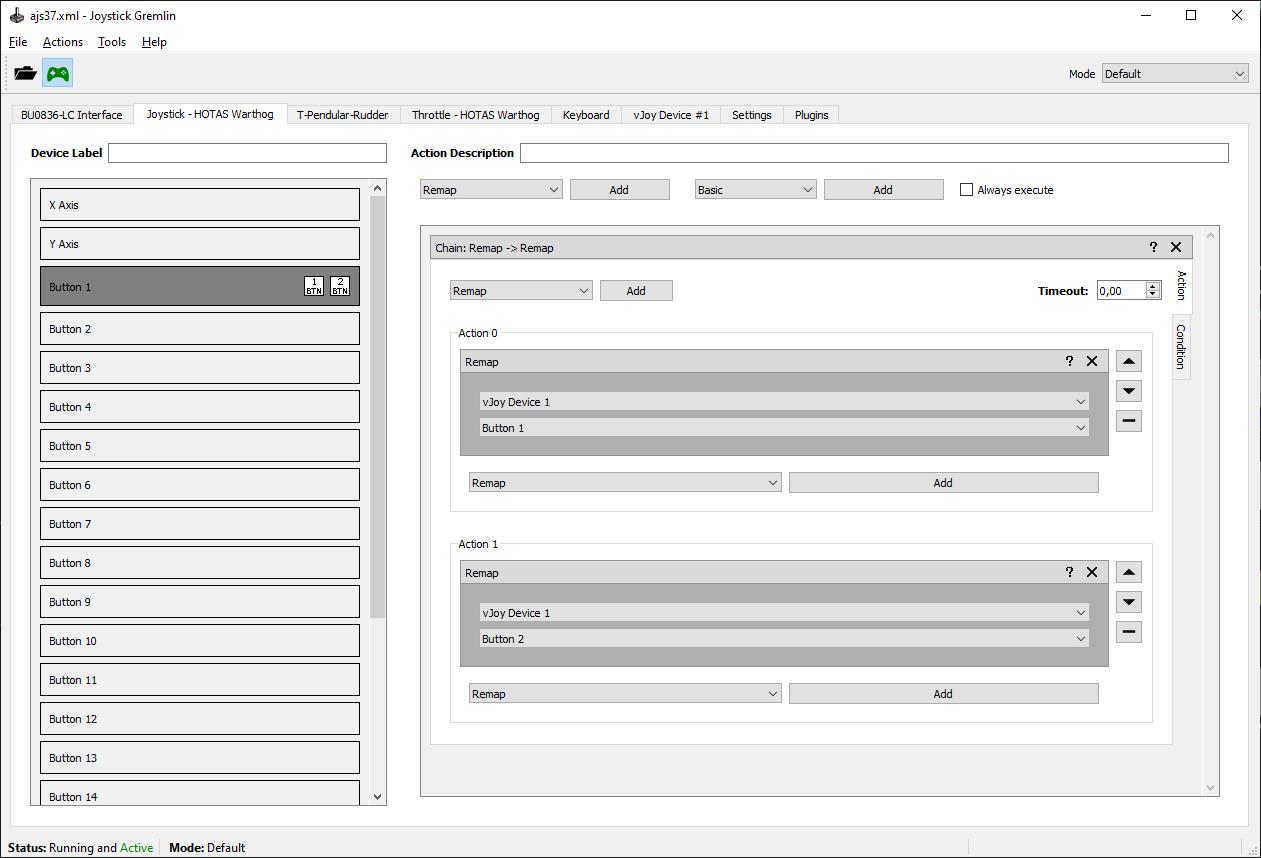Click Add next to top Remap dropdown
Viewport: 1261px width, 858px height.
pos(619,190)
